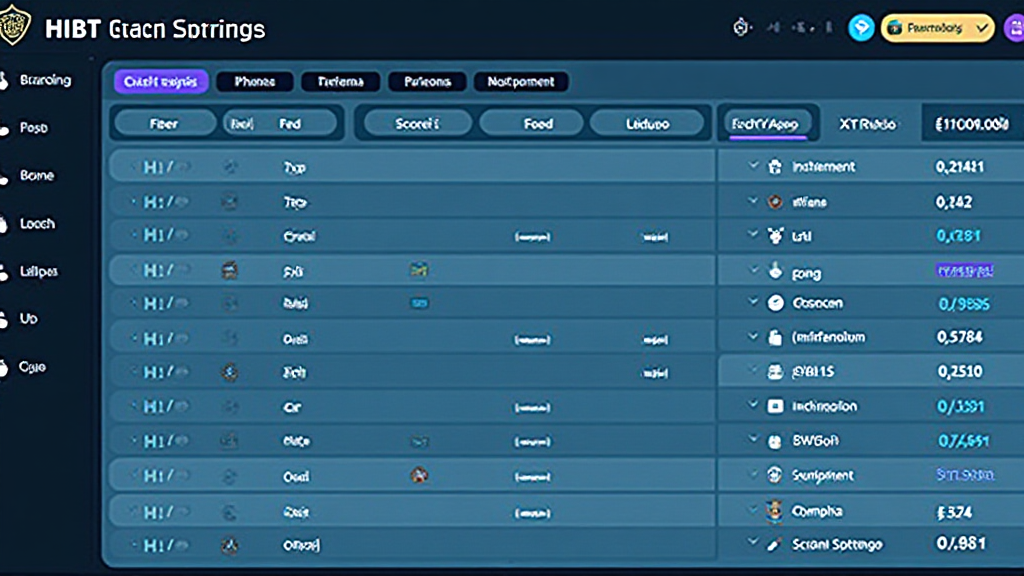Click the HIBT shield logo

click(x=15, y=26)
